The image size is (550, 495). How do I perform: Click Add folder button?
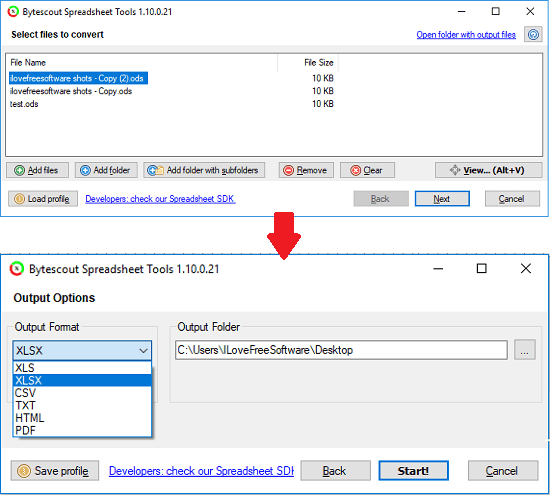pyautogui.click(x=106, y=170)
